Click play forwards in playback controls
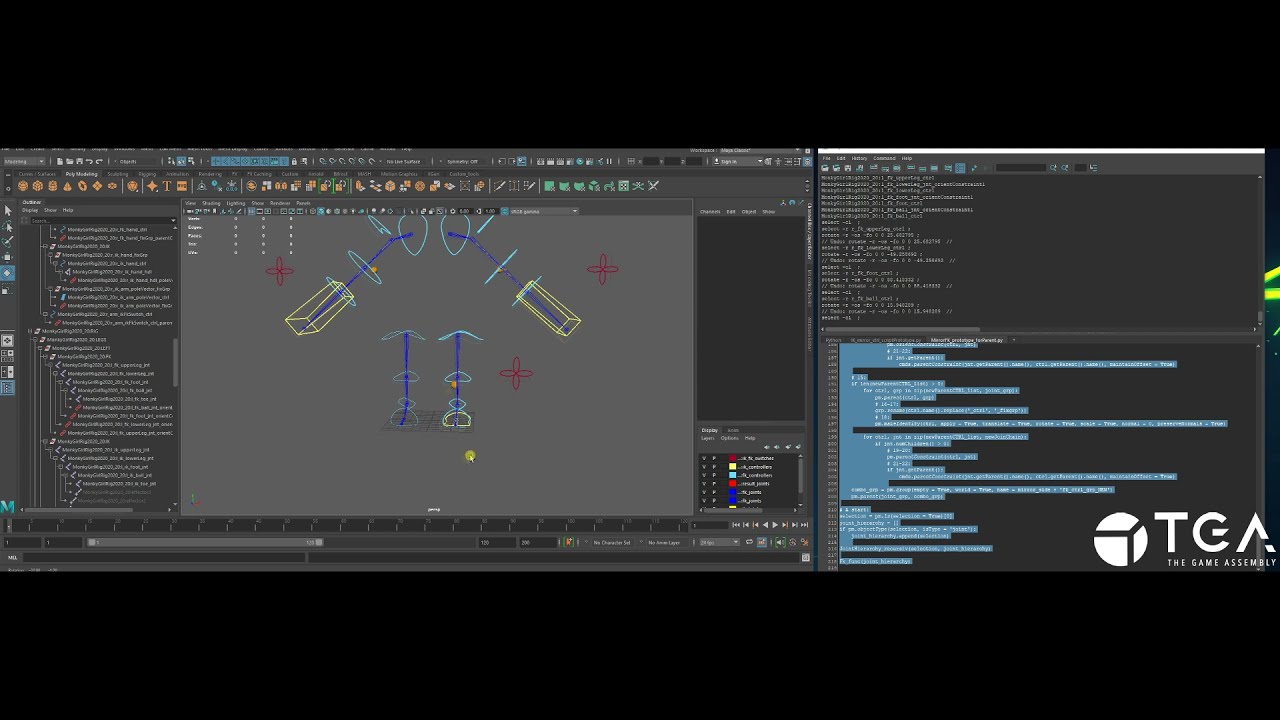This screenshot has width=1280, height=720. coord(775,525)
